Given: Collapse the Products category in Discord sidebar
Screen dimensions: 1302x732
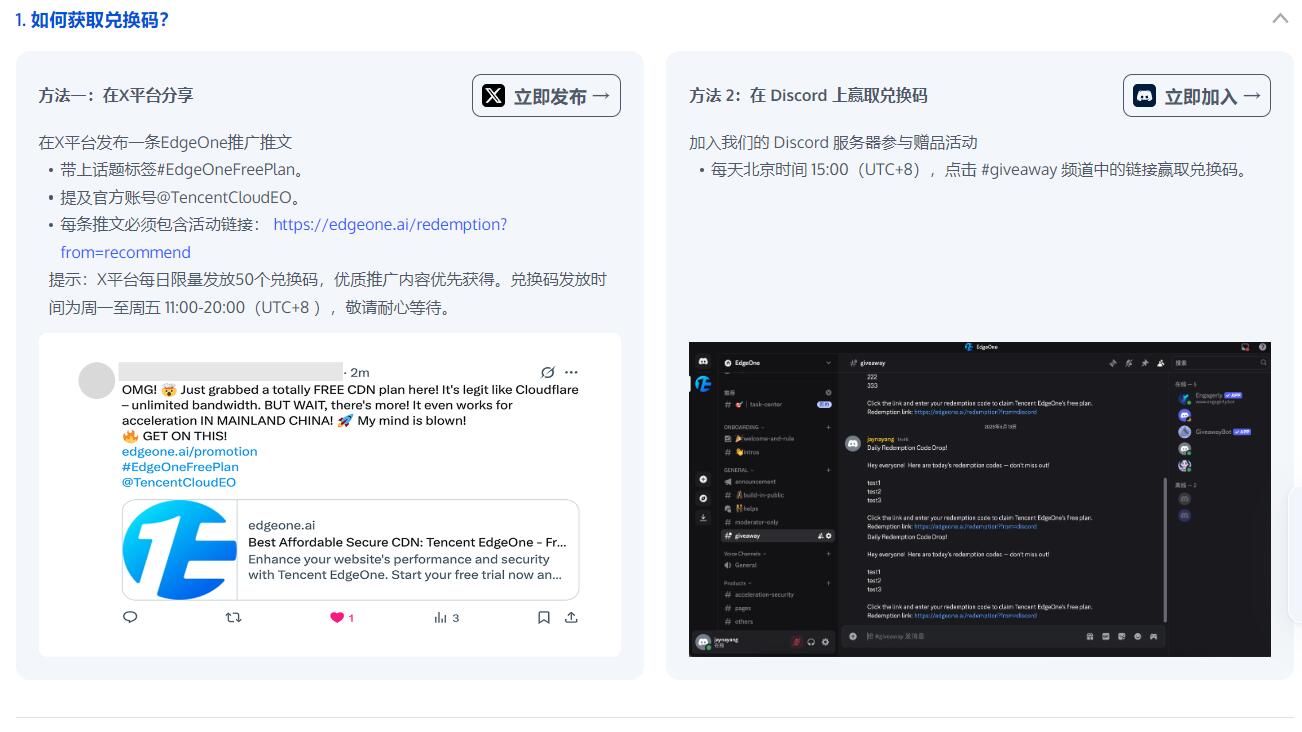Looking at the screenshot, I should (x=737, y=583).
